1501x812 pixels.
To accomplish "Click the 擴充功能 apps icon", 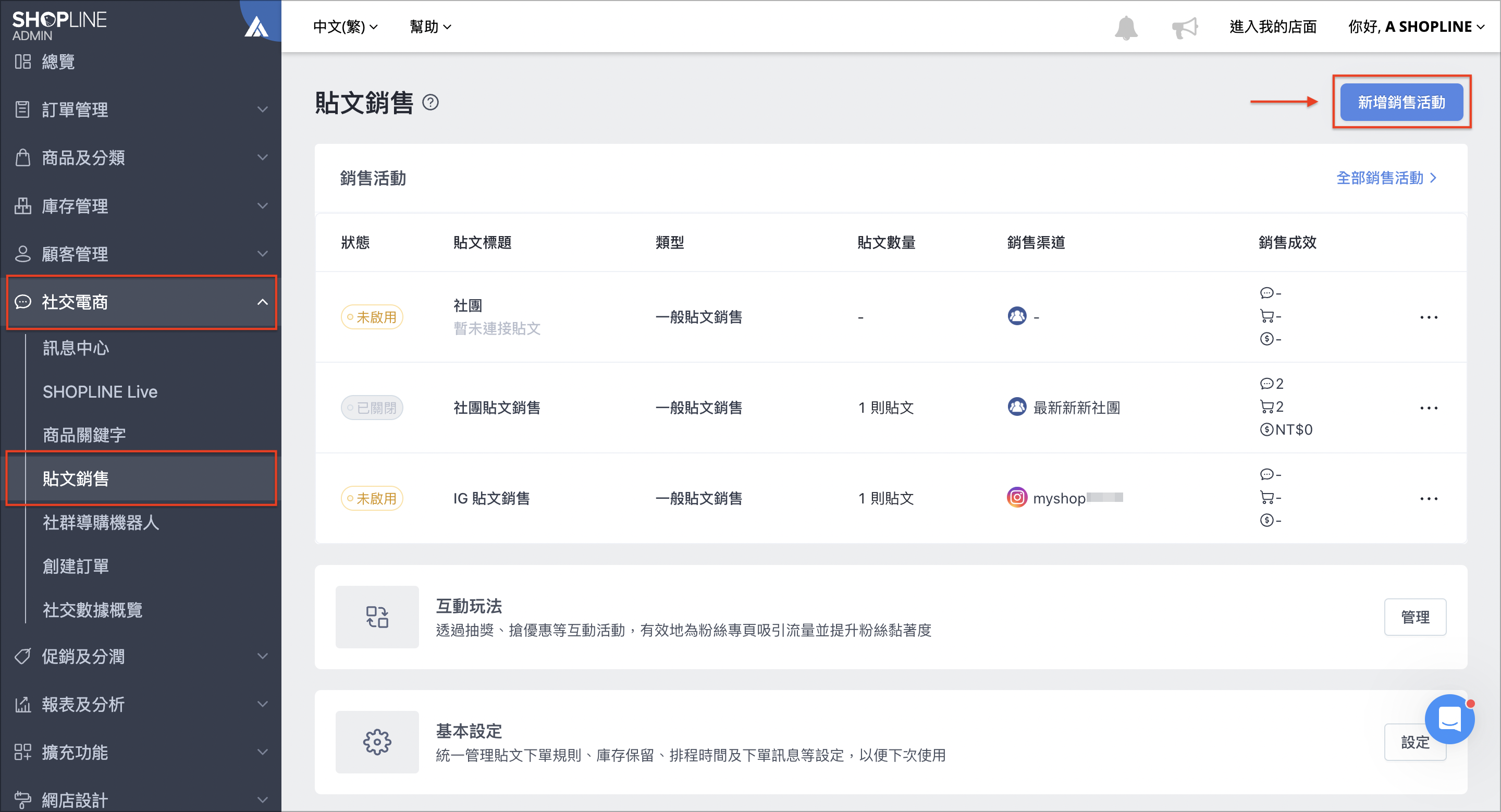I will (x=23, y=752).
